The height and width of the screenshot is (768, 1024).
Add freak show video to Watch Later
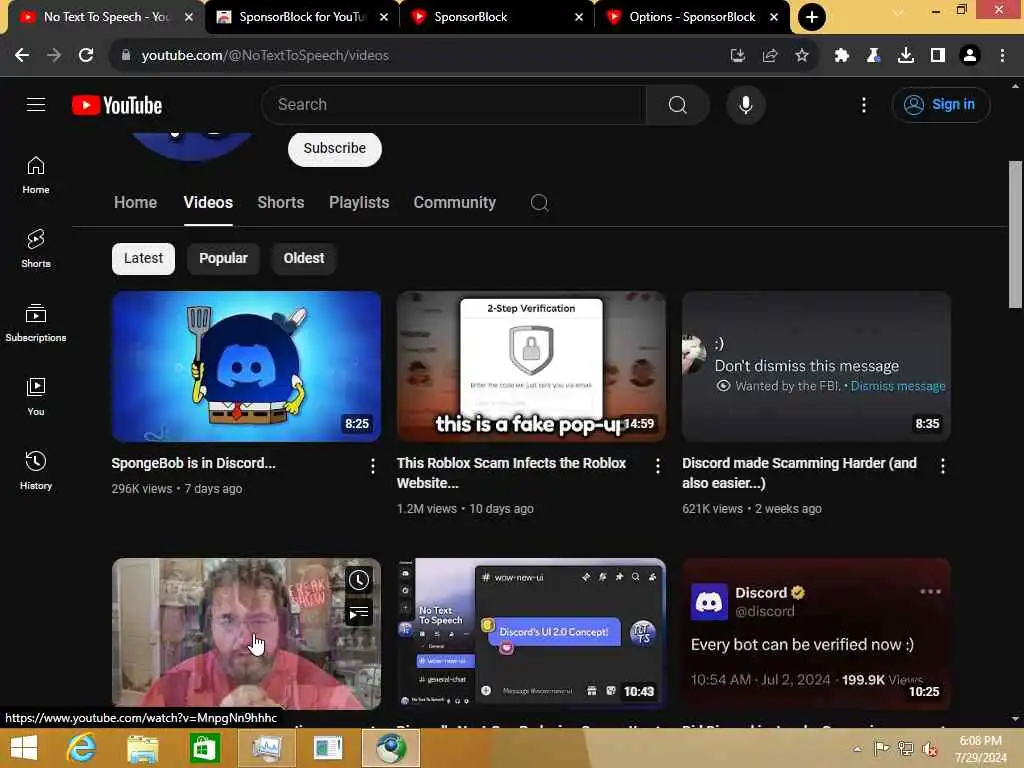coord(359,580)
